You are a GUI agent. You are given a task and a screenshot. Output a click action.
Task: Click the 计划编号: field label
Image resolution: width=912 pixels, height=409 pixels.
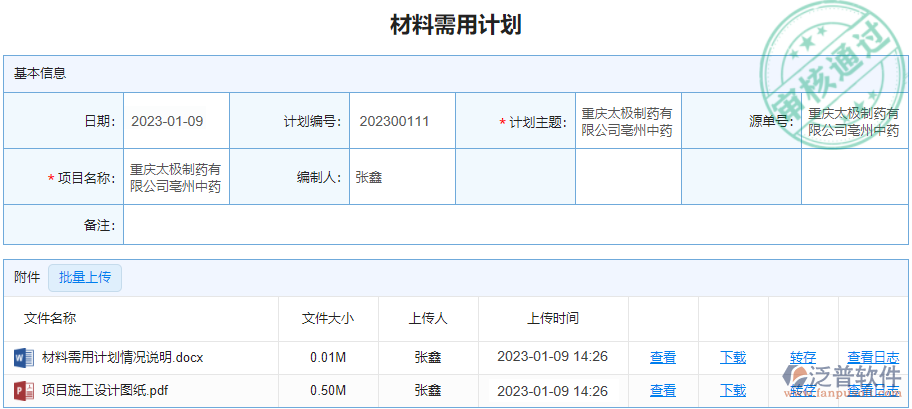click(312, 122)
